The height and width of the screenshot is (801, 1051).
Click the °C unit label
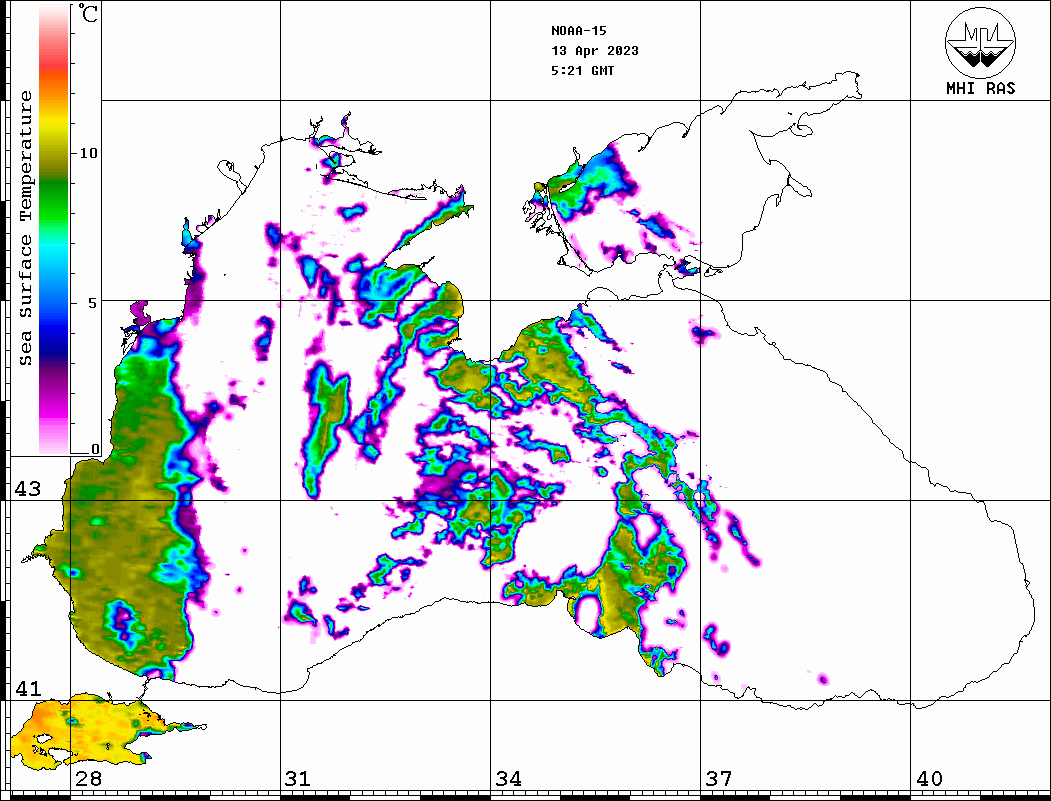(x=88, y=13)
